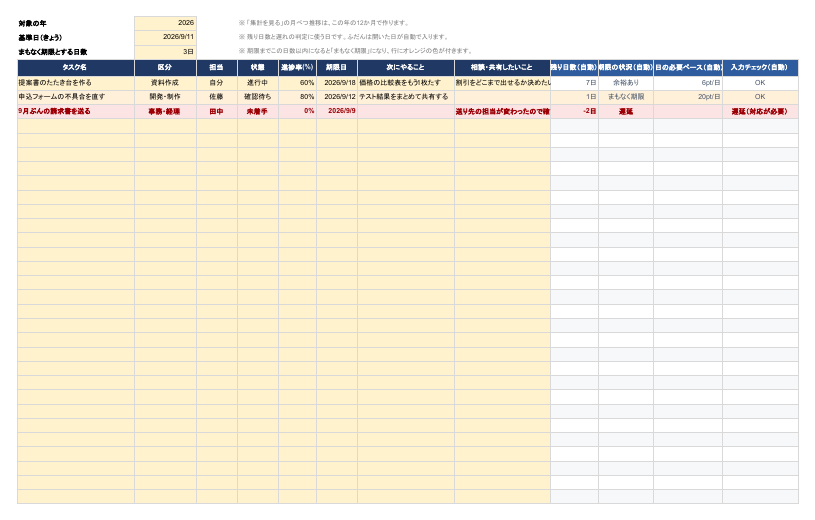
Task: Click the 20pt/日 pace cell
Action: pyautogui.click(x=688, y=97)
